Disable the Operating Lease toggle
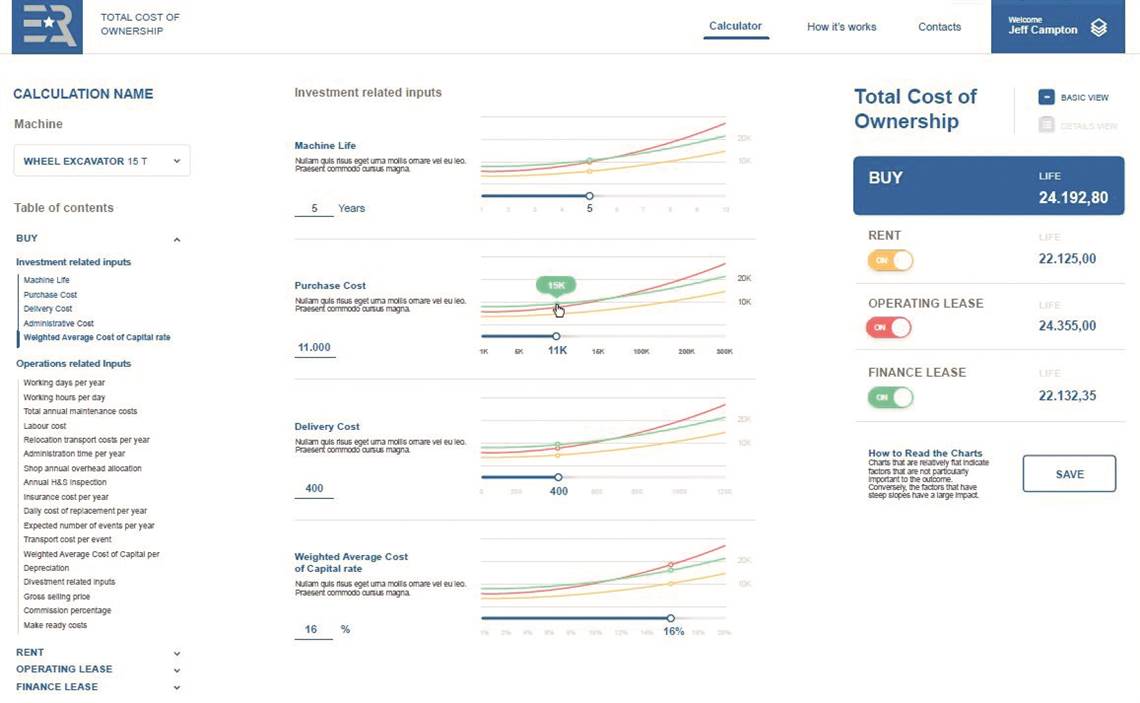1140x703 pixels. point(888,327)
